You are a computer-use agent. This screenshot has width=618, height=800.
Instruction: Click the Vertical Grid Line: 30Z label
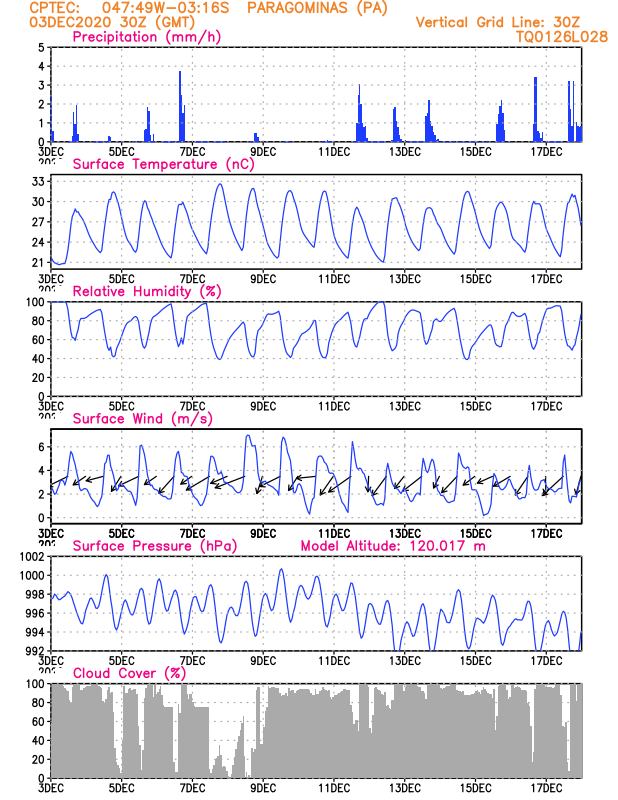point(498,22)
